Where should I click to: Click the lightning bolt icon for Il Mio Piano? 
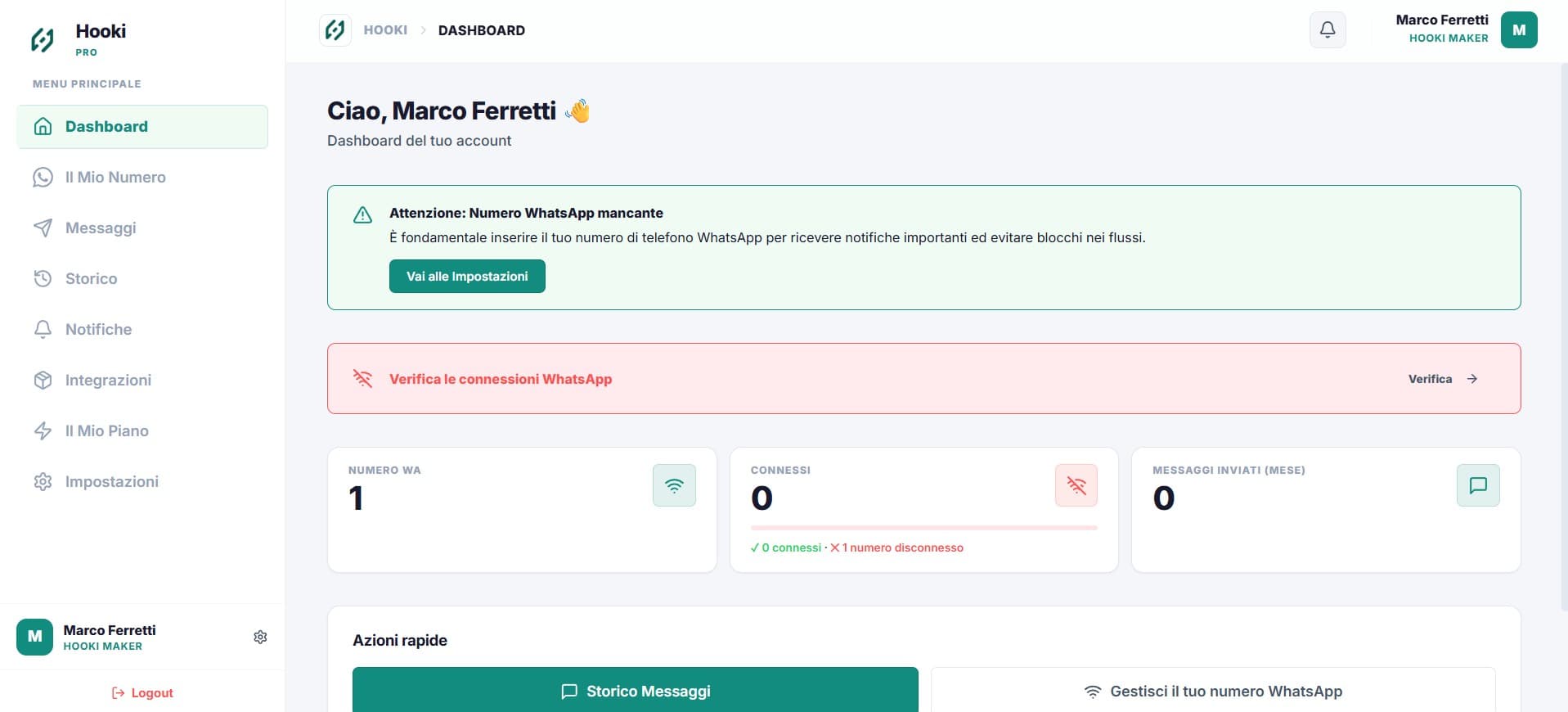43,430
